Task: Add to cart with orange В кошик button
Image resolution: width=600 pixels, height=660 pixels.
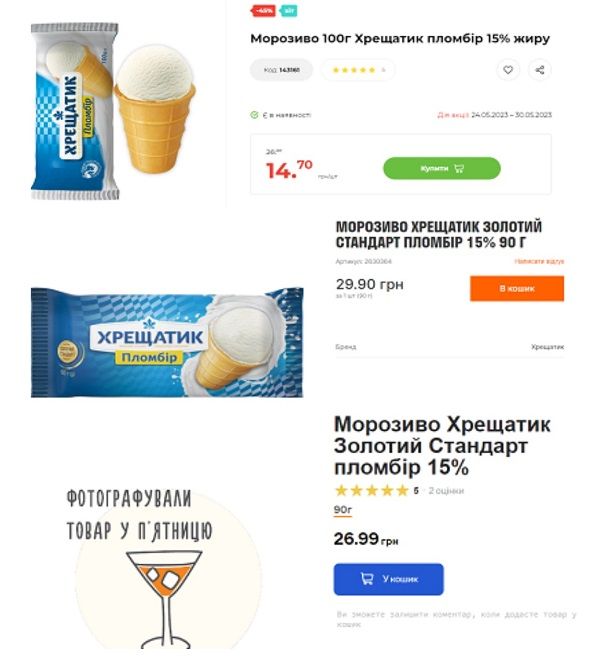Action: (517, 288)
